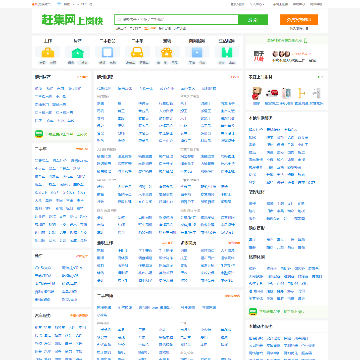Click the three-faces photo in the ad banner
360x360 pixels.
pos(281,54)
